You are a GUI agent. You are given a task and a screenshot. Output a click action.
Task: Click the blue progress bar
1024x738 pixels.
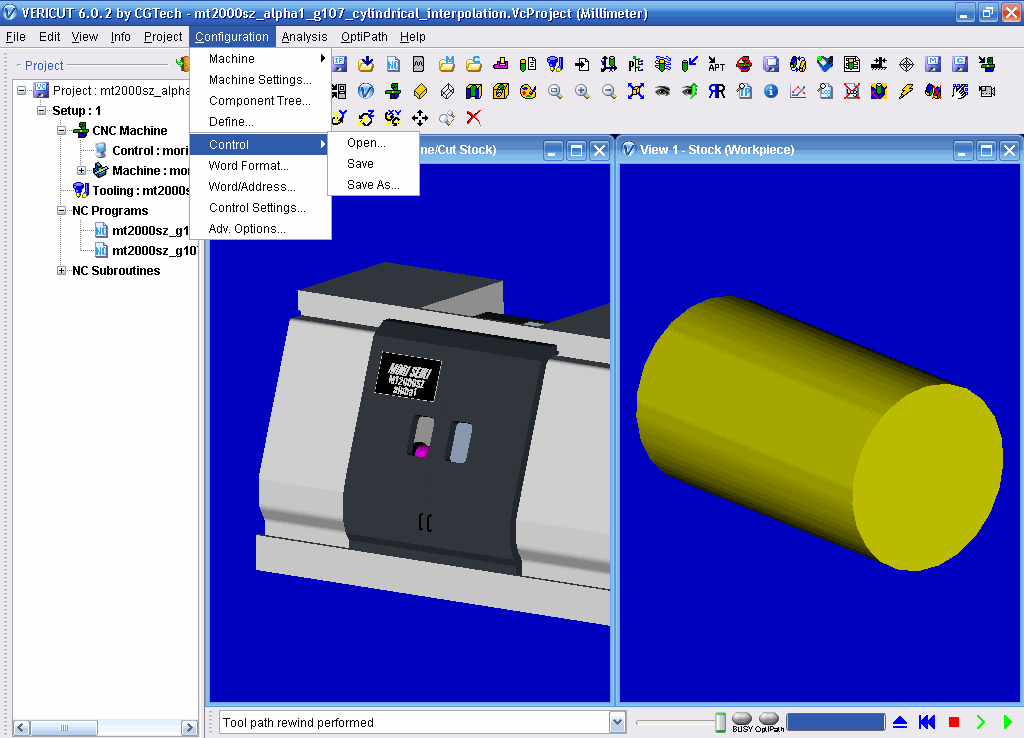[836, 722]
